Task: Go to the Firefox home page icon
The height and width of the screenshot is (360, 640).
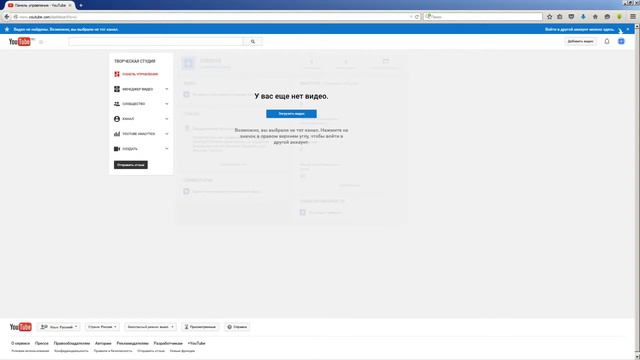Action: (595, 17)
